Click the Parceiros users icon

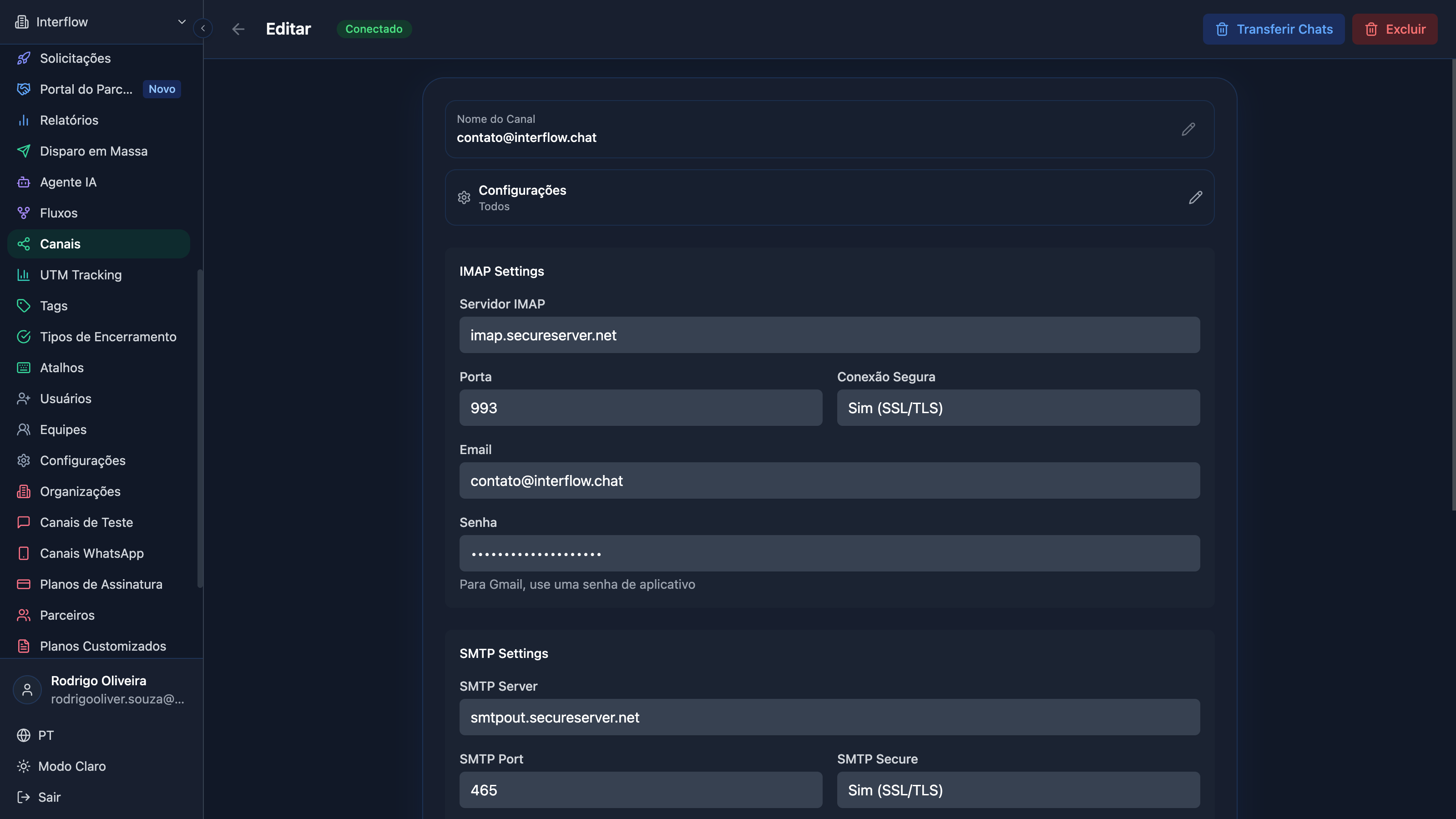pos(23,616)
